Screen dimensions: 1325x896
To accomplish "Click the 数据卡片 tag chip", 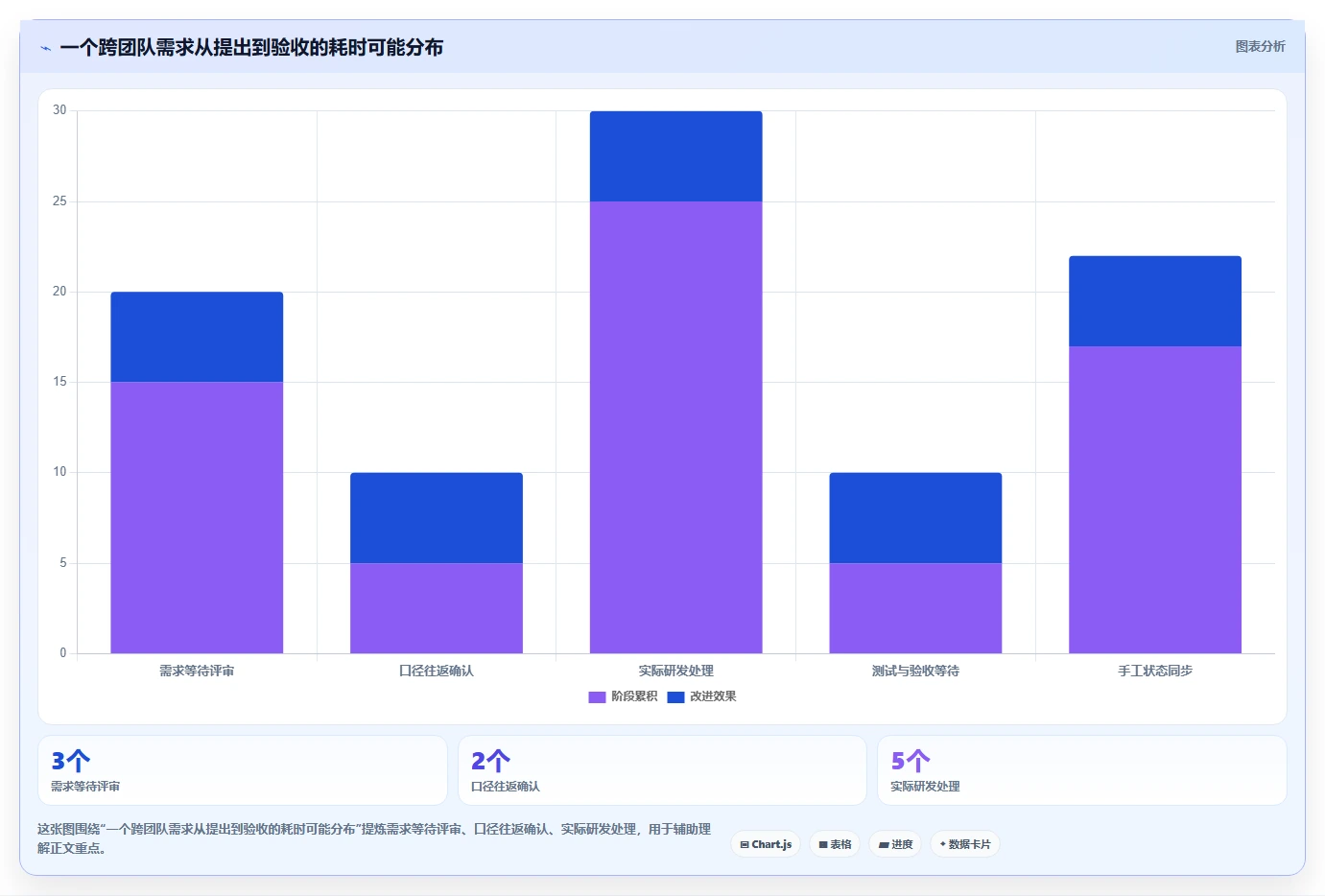I will pos(965,844).
